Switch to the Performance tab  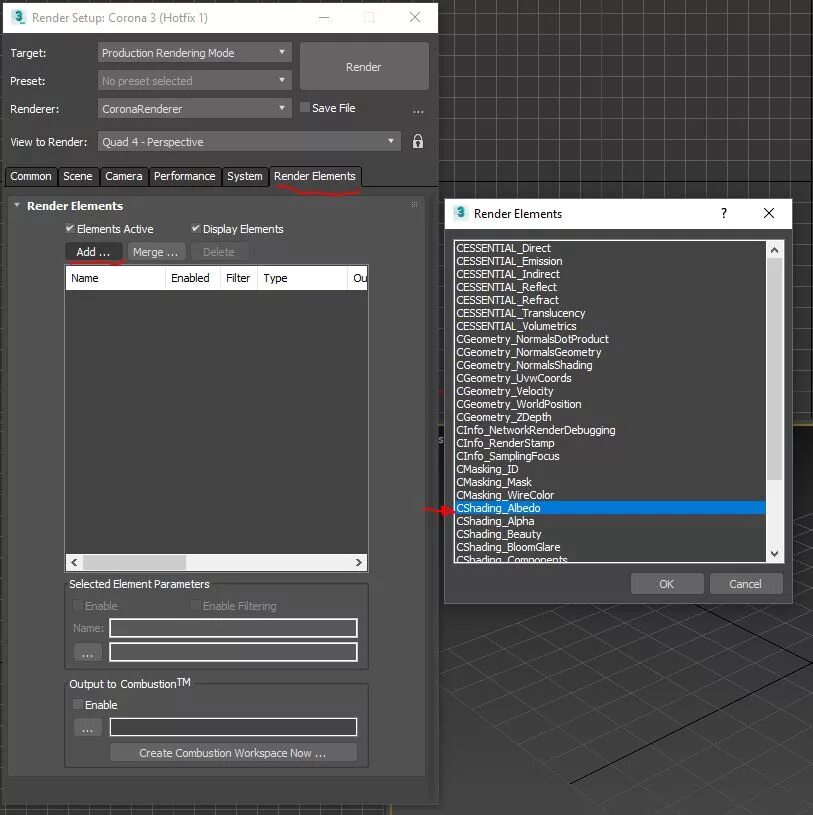(x=185, y=176)
